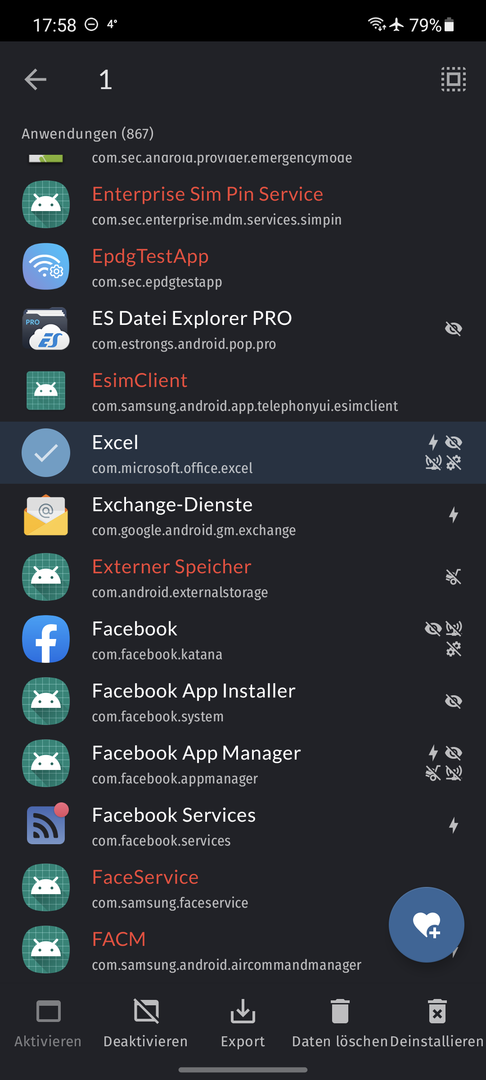Tap the favorites heart floating button

coord(427,925)
